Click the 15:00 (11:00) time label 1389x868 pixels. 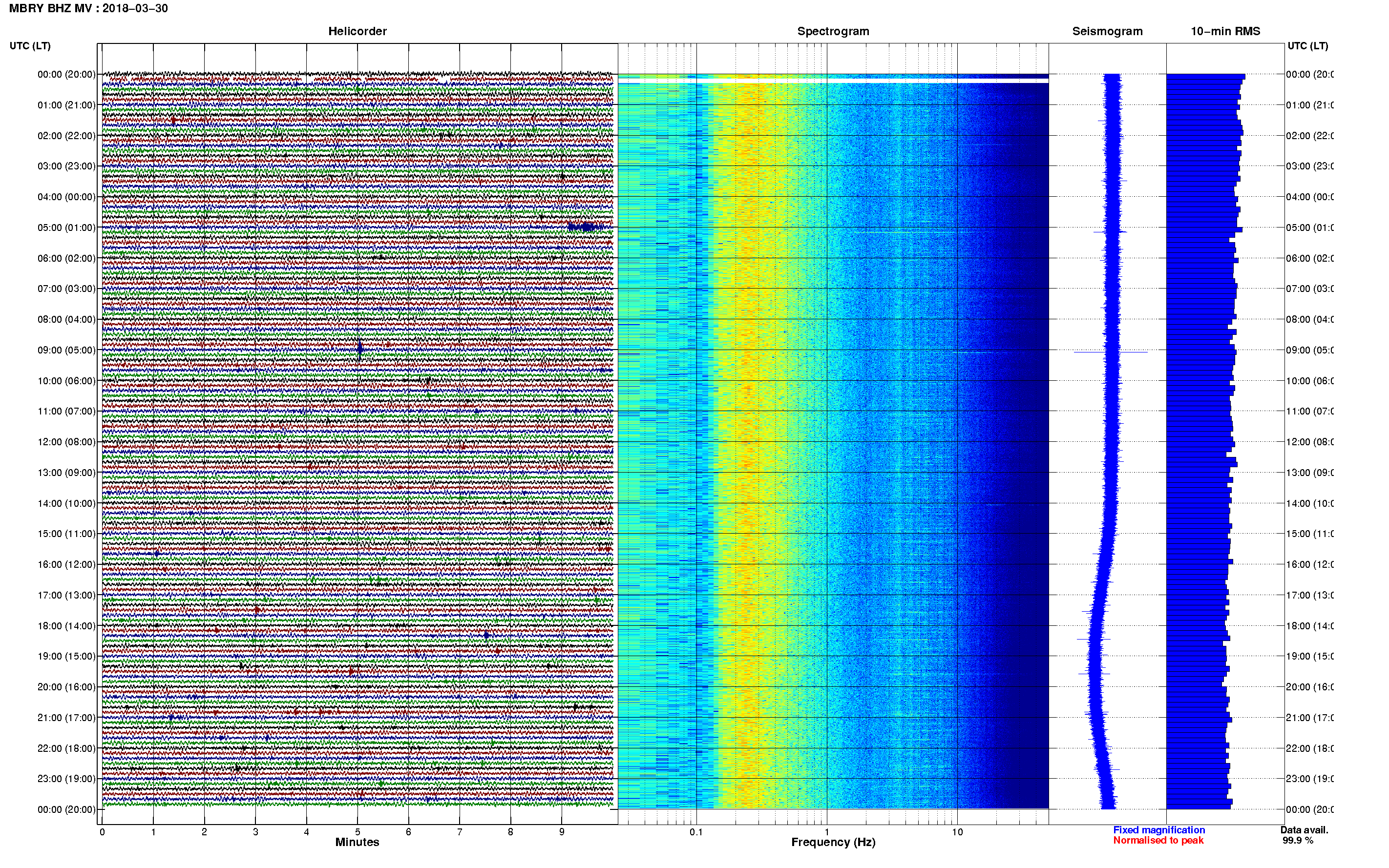pyautogui.click(x=66, y=534)
